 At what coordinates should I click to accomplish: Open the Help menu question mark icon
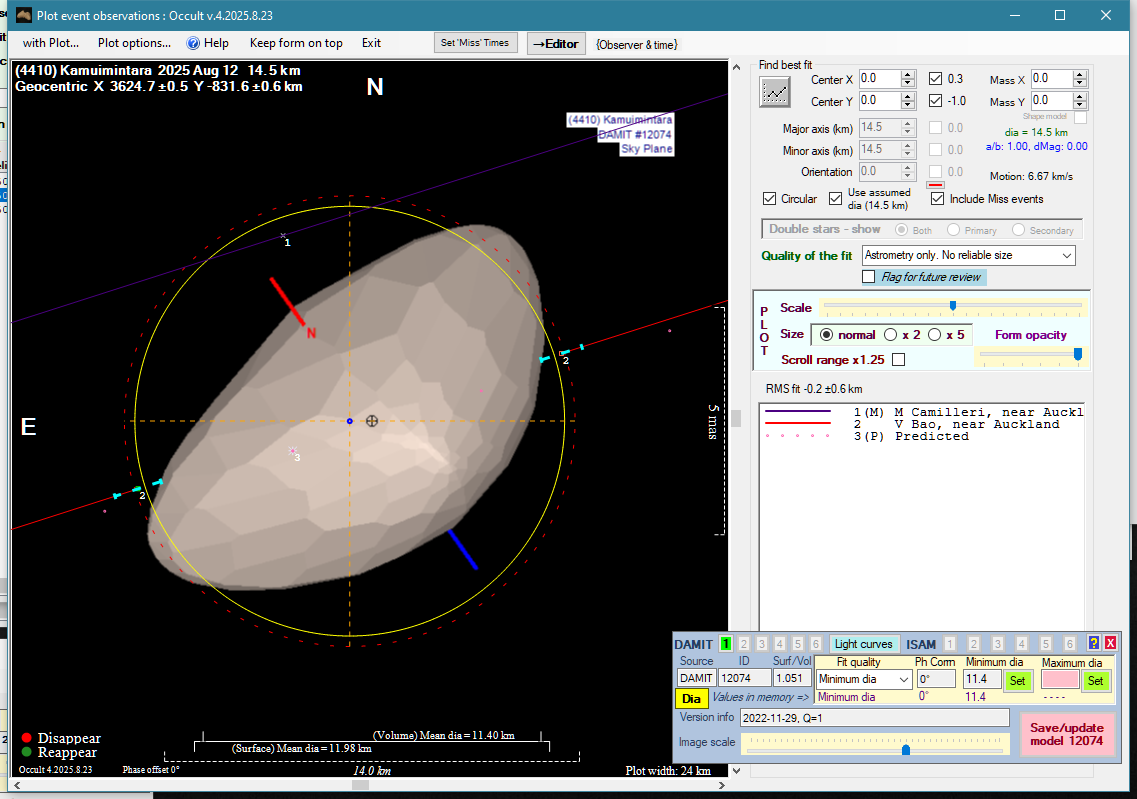click(x=193, y=43)
